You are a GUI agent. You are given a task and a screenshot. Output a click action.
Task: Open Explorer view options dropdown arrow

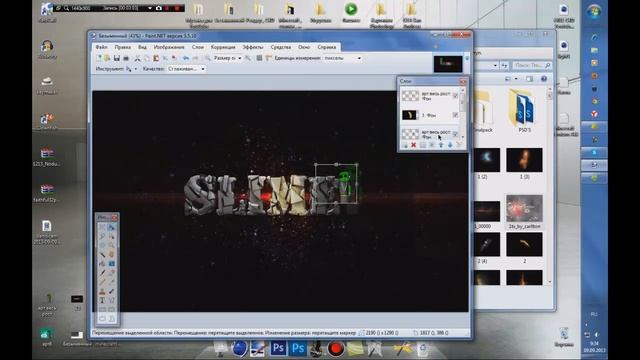tap(516, 79)
